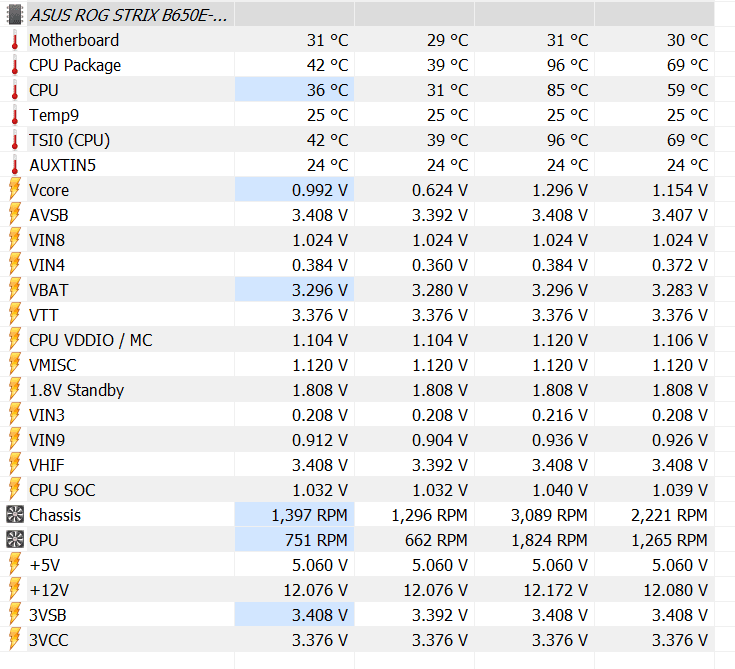This screenshot has height=669, width=735.
Task: Select the 3VCC voltage row label
Action: point(49,640)
